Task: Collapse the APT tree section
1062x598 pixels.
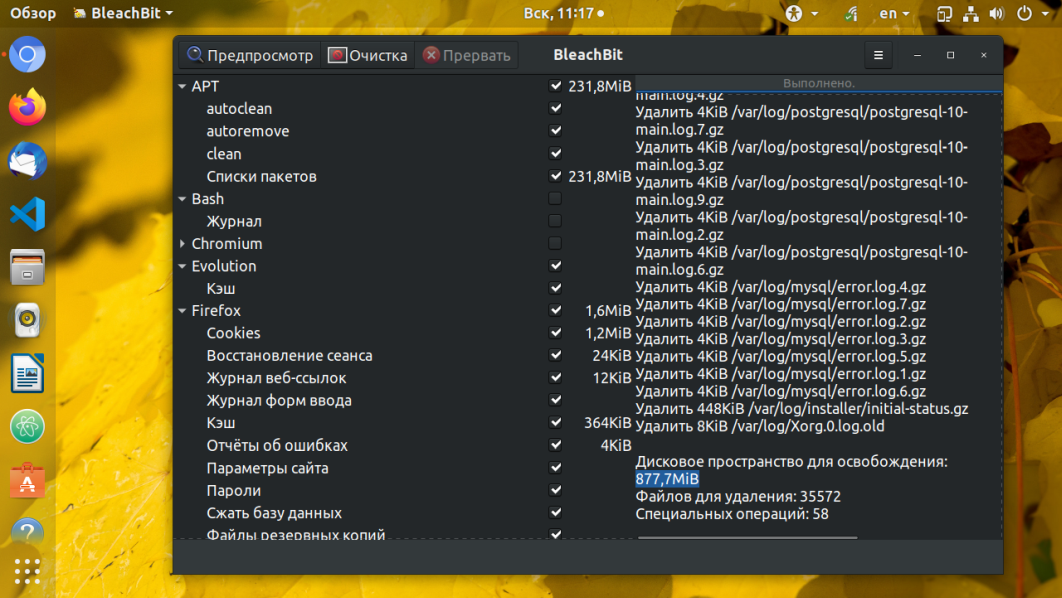Action: [x=182, y=87]
